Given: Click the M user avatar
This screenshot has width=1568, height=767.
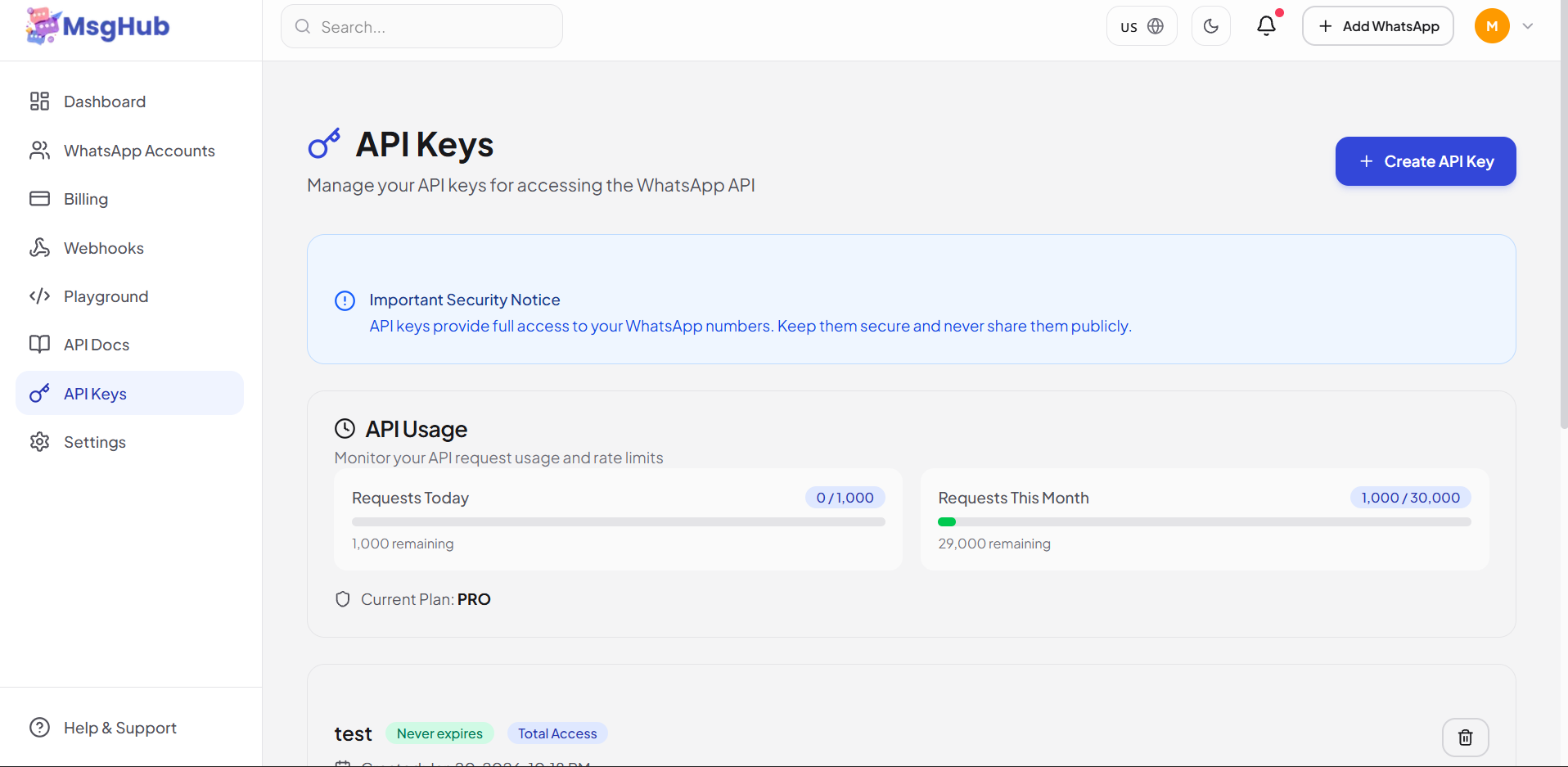Looking at the screenshot, I should point(1492,26).
